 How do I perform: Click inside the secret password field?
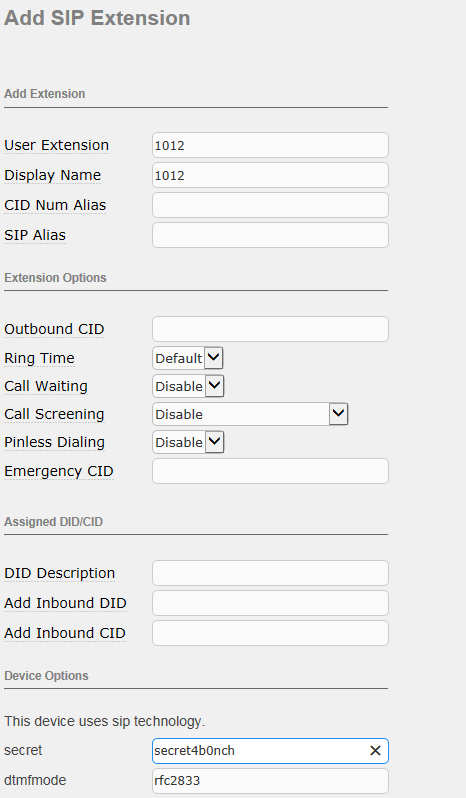point(259,751)
